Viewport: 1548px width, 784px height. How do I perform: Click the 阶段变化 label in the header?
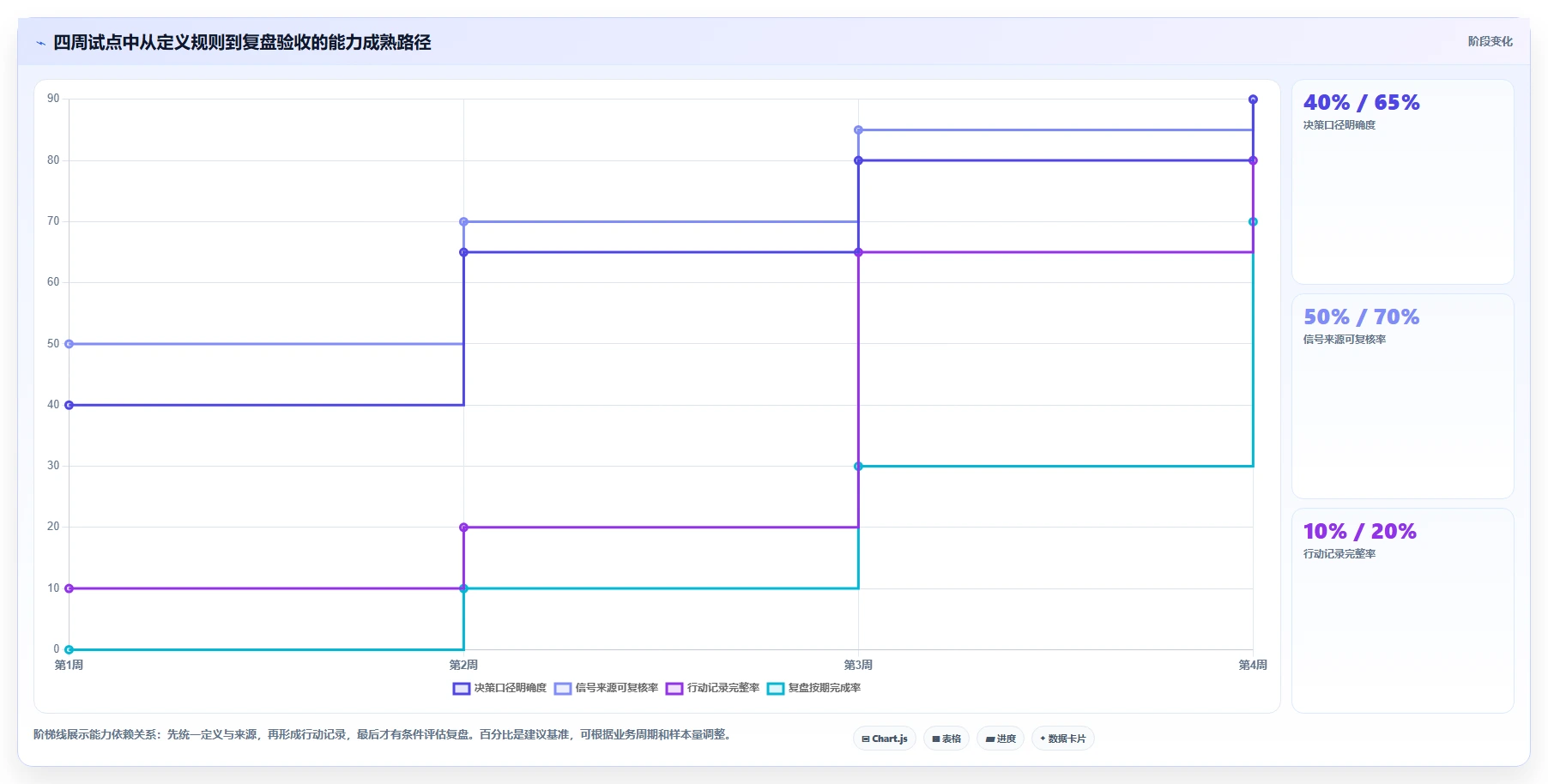click(x=1491, y=41)
